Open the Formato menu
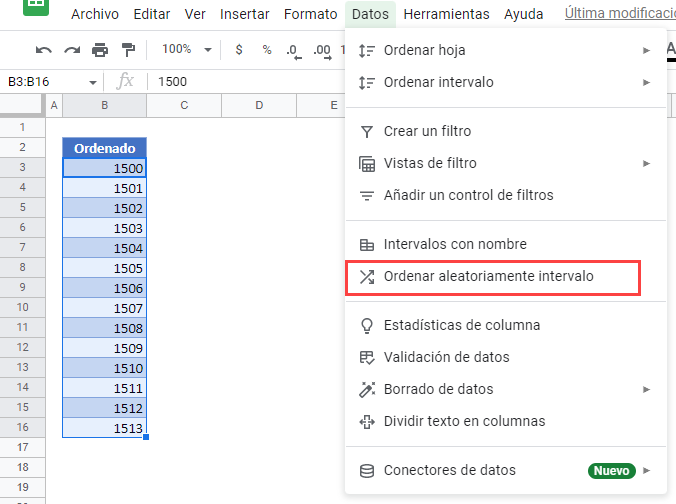 (310, 14)
